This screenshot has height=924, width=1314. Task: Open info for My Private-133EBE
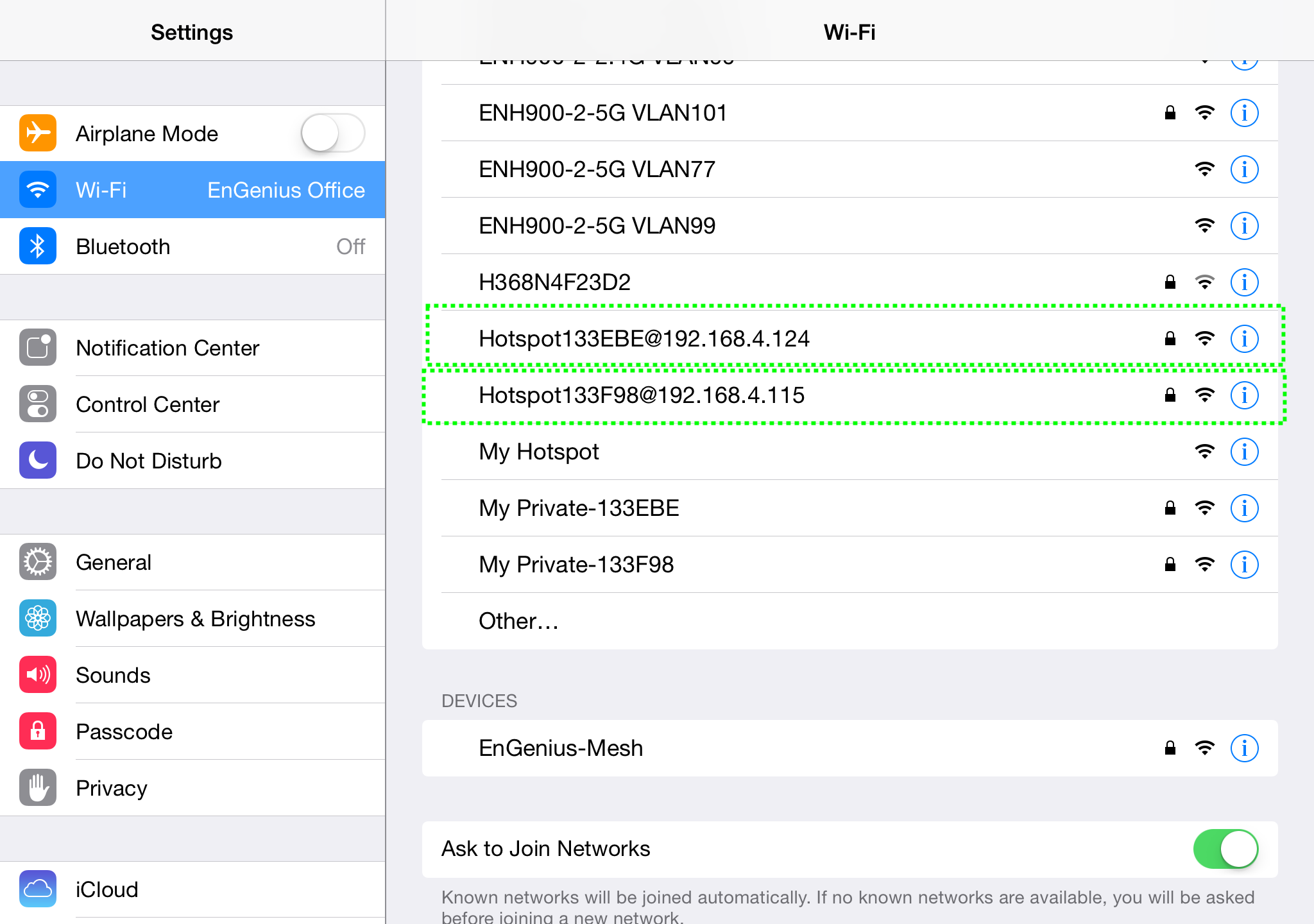pos(1244,508)
